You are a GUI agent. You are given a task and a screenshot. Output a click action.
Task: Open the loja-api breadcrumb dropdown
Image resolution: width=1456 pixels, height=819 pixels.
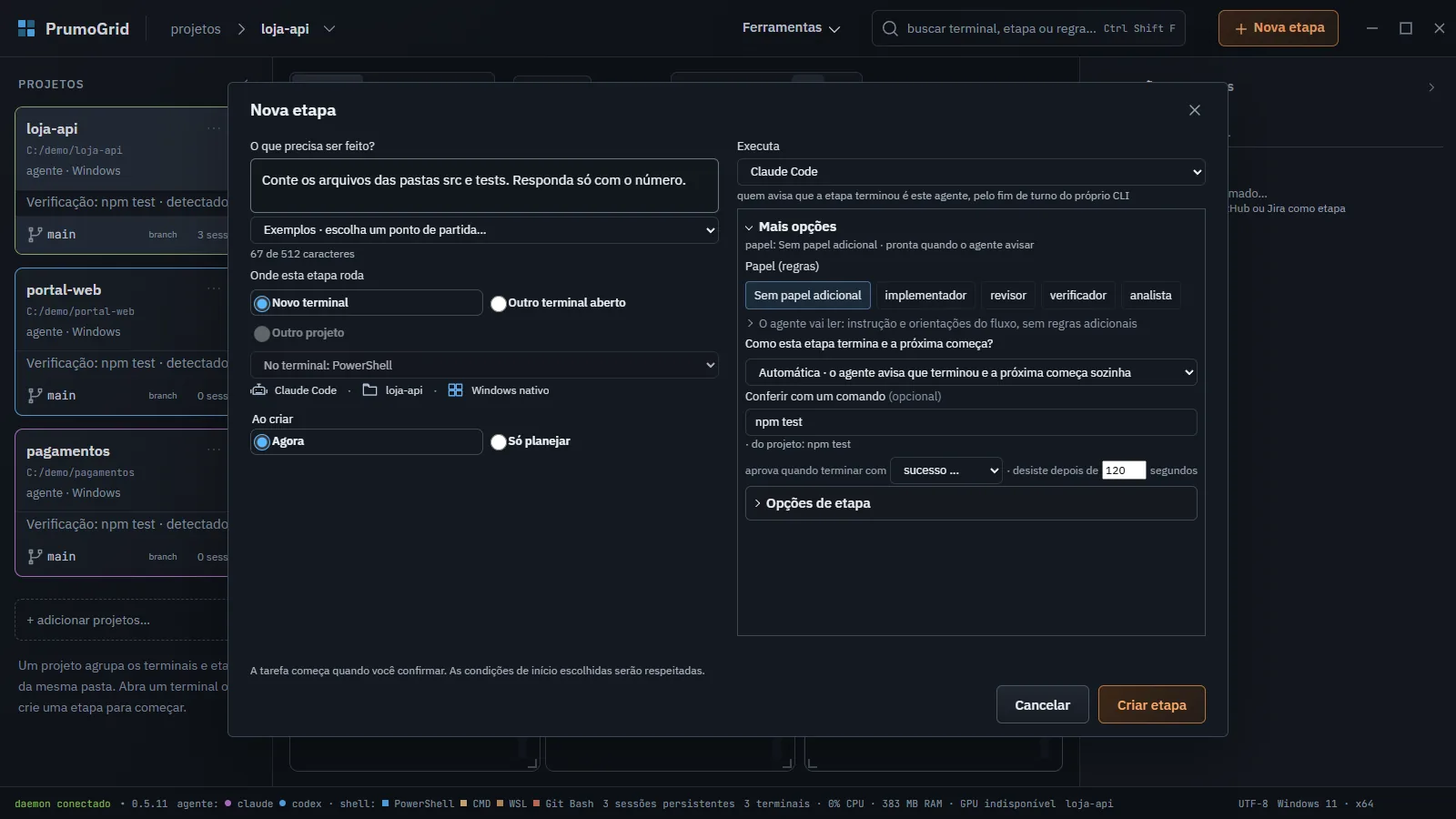tap(329, 28)
